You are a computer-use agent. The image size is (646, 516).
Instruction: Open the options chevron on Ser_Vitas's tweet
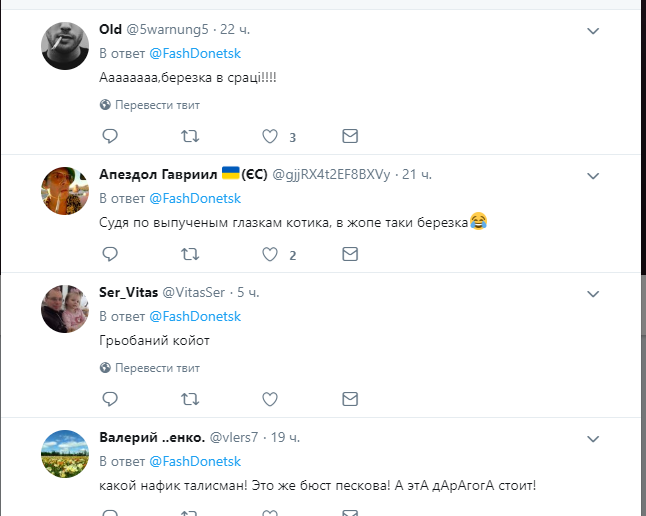[593, 293]
